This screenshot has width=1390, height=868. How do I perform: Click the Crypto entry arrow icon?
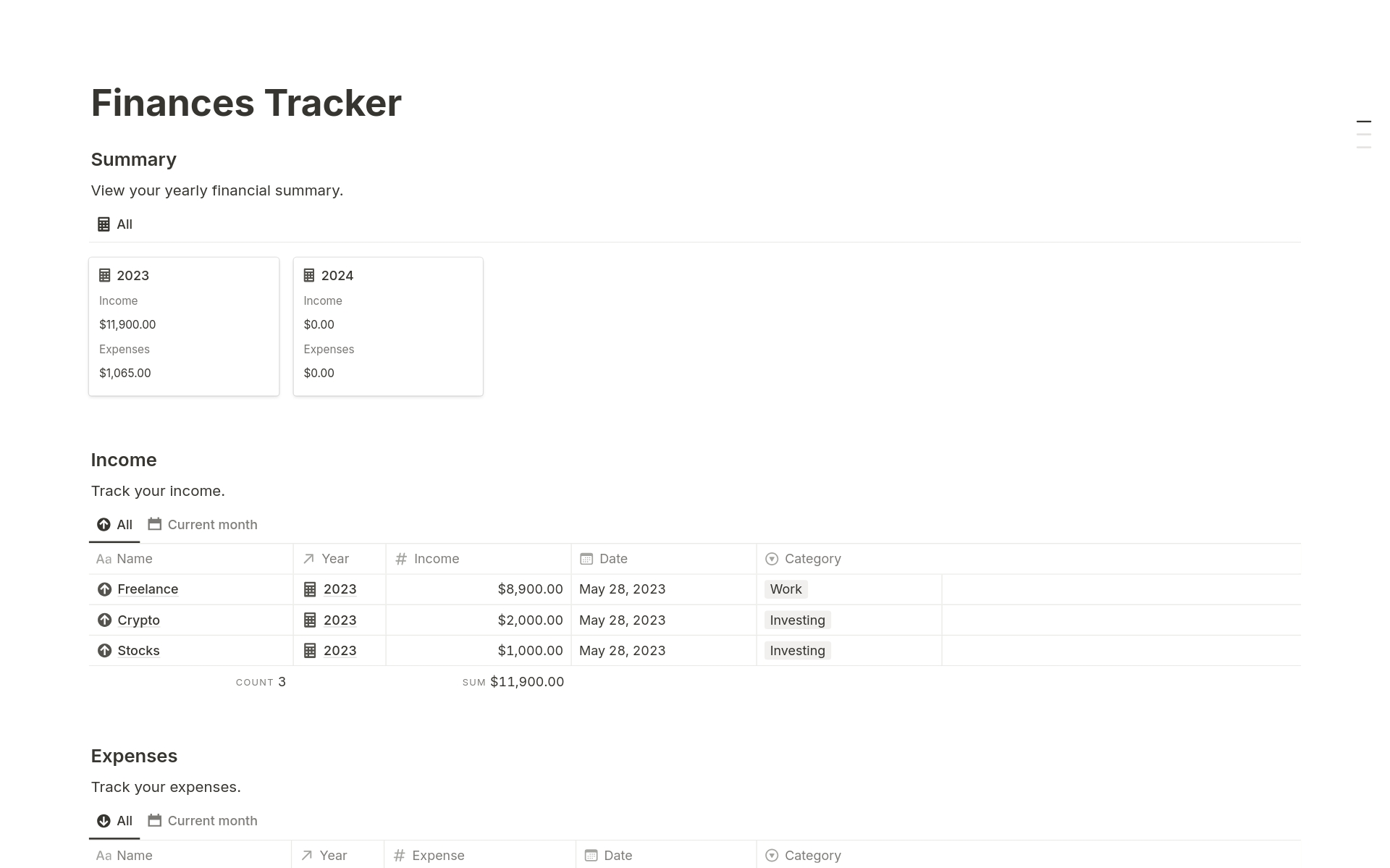[102, 619]
